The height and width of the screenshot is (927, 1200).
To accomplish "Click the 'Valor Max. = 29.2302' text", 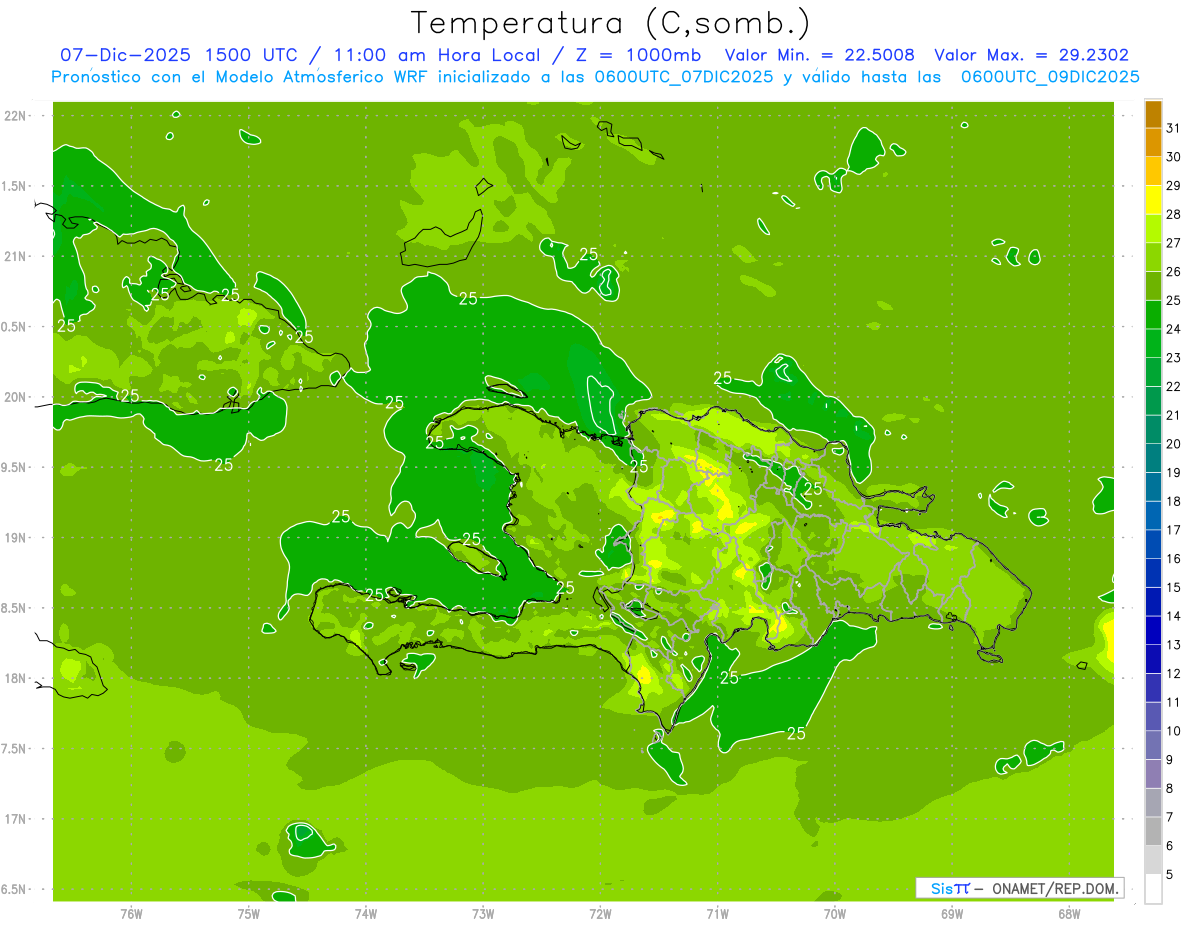I will coord(1031,55).
